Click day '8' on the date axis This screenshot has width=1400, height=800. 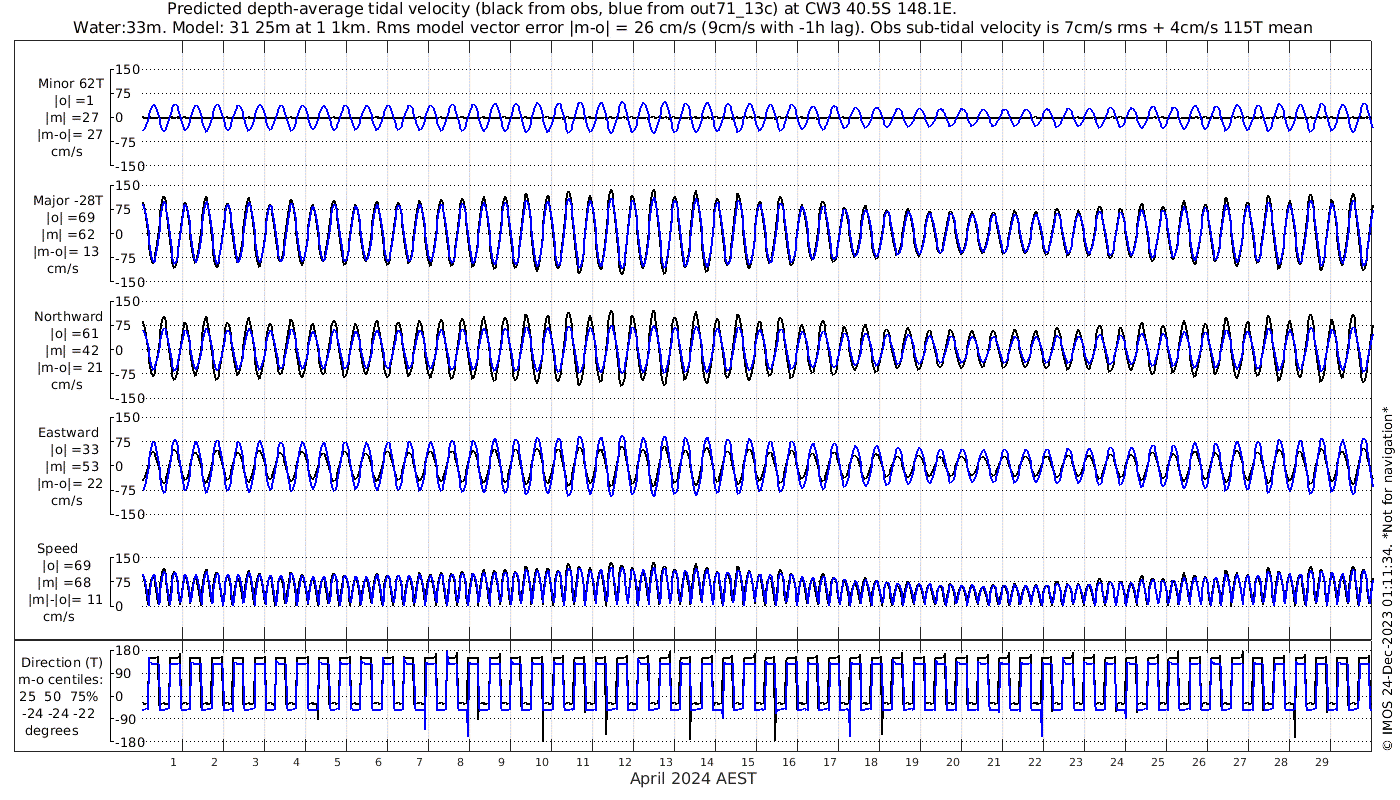[460, 762]
